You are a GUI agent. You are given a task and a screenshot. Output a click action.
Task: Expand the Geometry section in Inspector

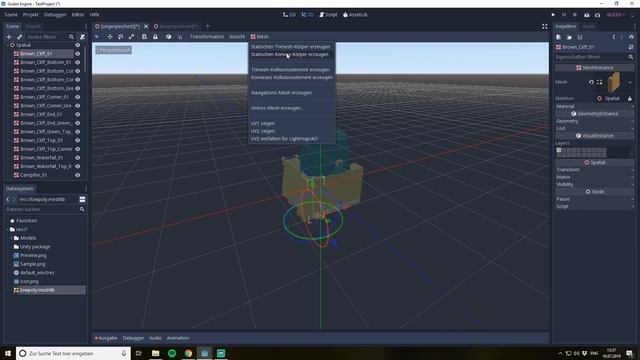coord(595,121)
